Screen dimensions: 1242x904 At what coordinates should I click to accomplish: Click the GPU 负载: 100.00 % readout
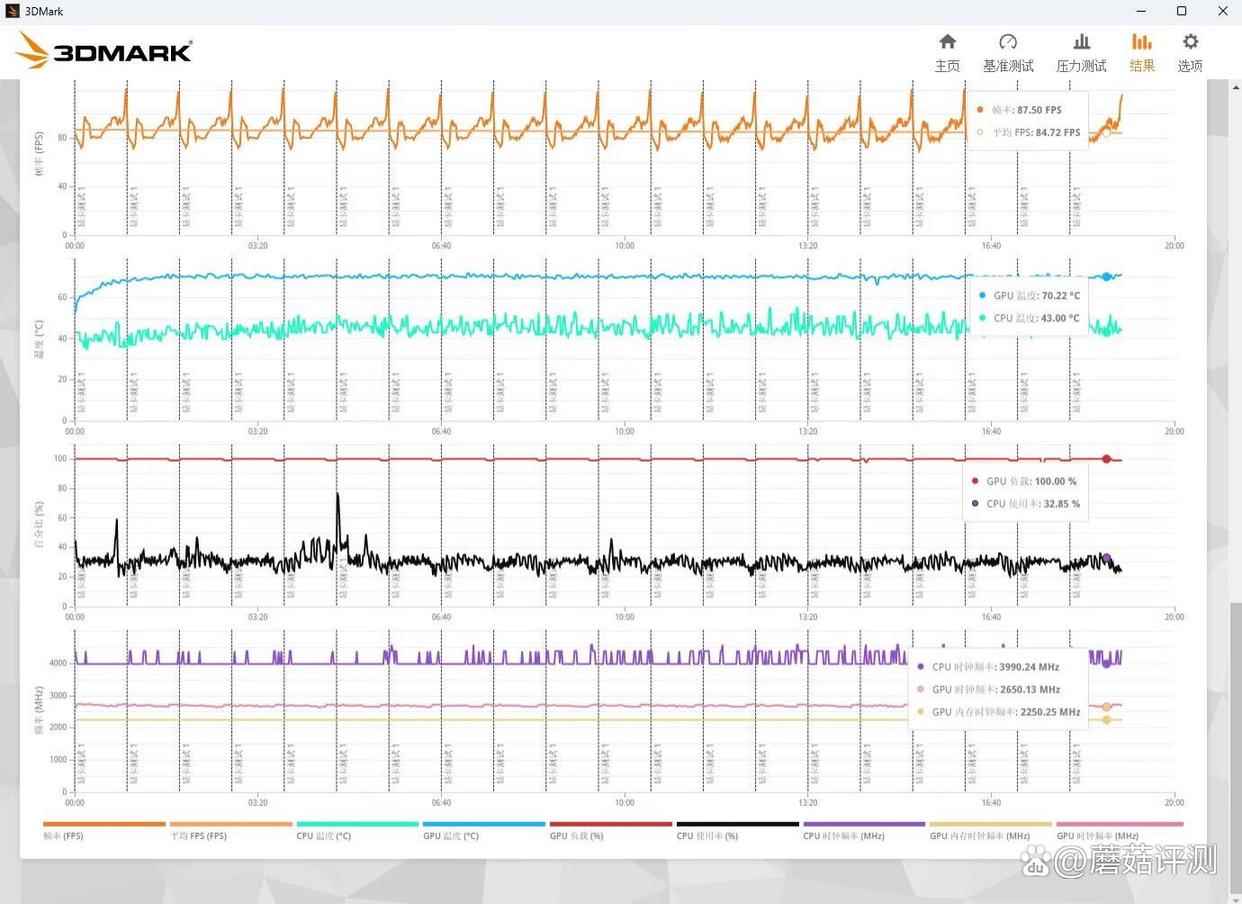coord(1030,481)
